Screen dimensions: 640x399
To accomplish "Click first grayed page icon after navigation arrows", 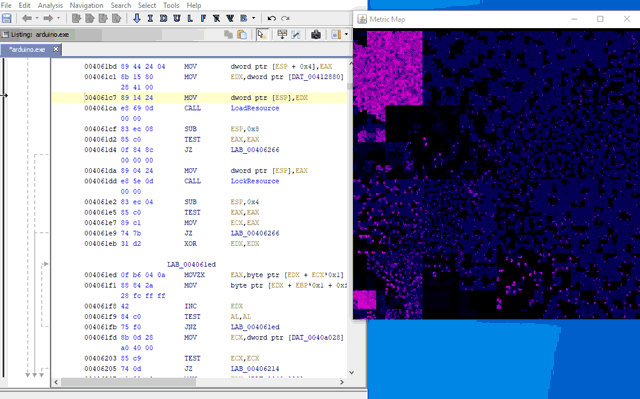I will [x=76, y=18].
